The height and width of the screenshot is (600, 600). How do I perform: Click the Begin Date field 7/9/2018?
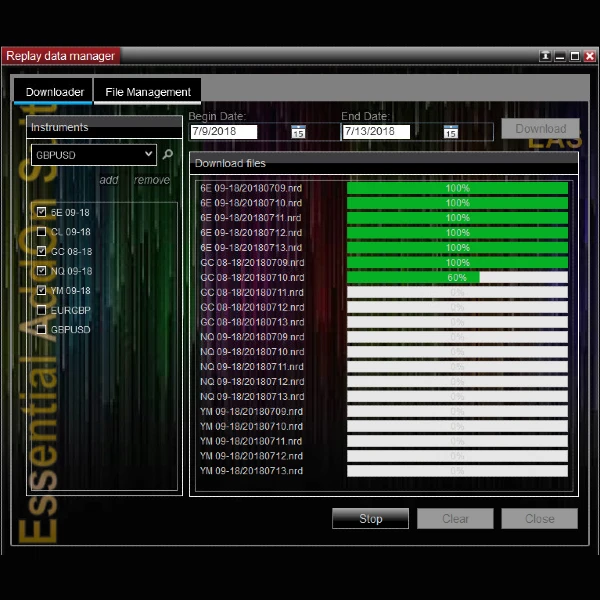pos(223,131)
